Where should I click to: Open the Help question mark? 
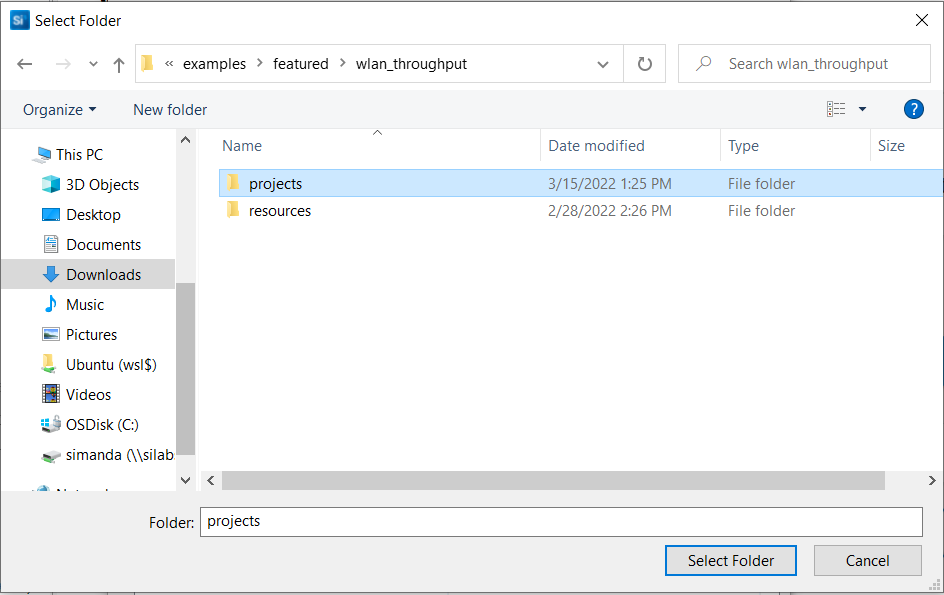coord(914,109)
